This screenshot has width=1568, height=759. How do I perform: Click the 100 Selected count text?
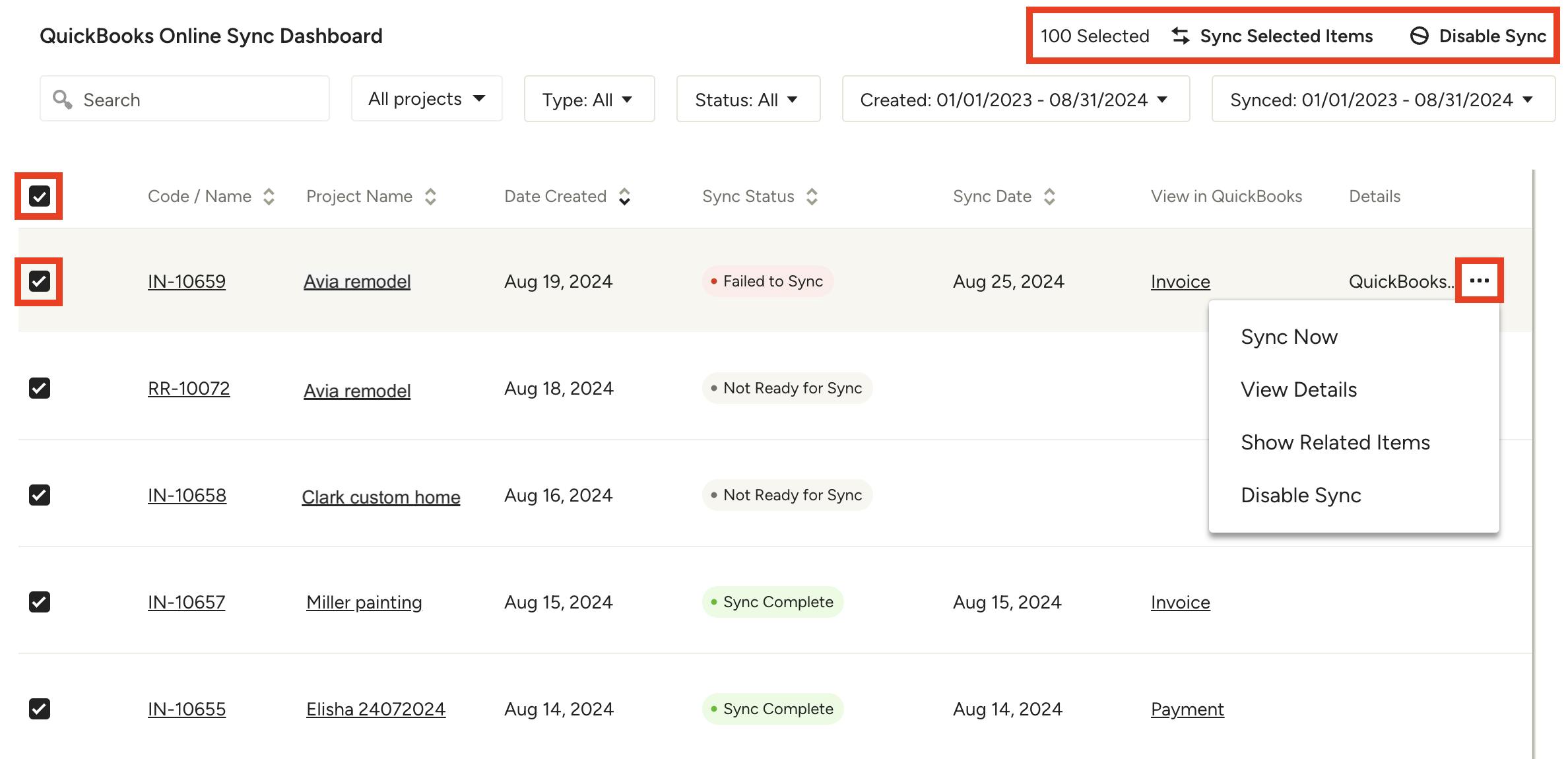click(1095, 36)
